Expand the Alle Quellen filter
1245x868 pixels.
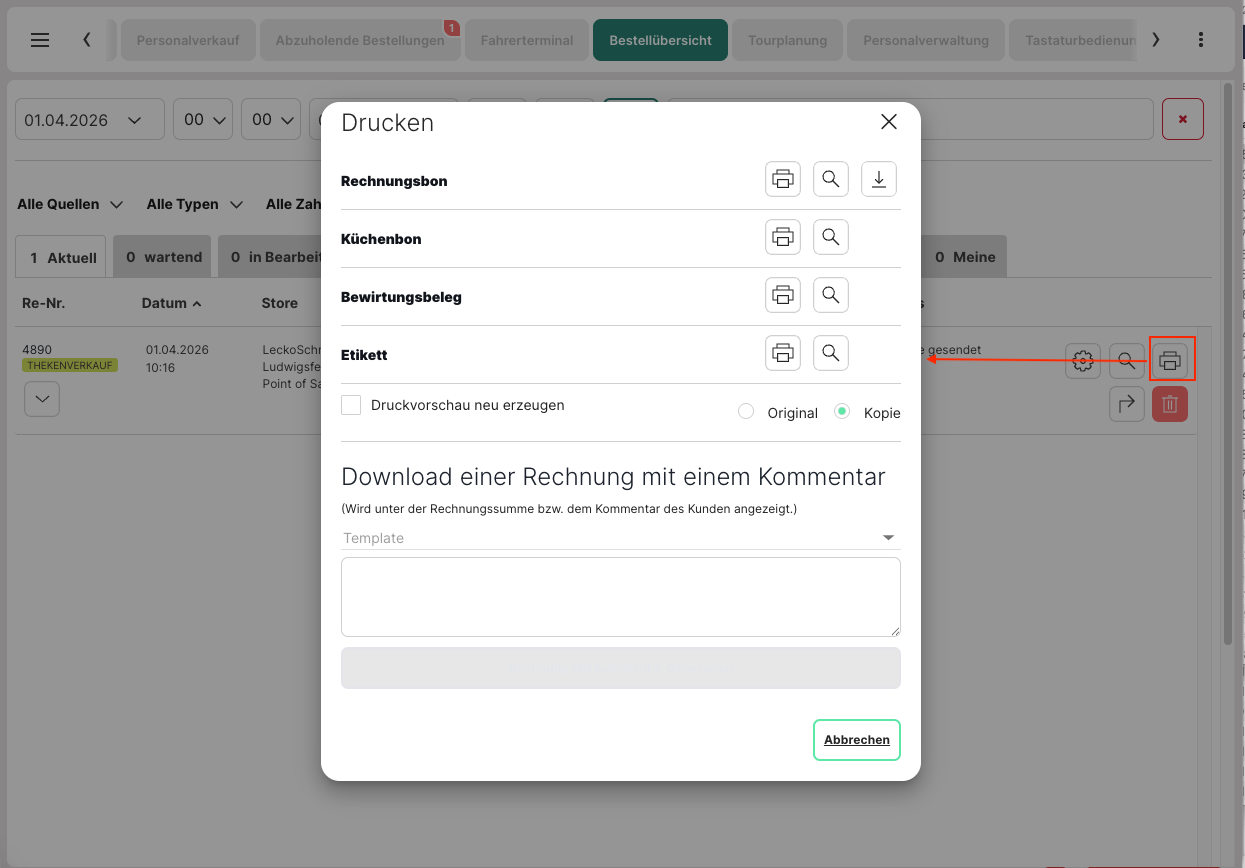pyautogui.click(x=70, y=204)
